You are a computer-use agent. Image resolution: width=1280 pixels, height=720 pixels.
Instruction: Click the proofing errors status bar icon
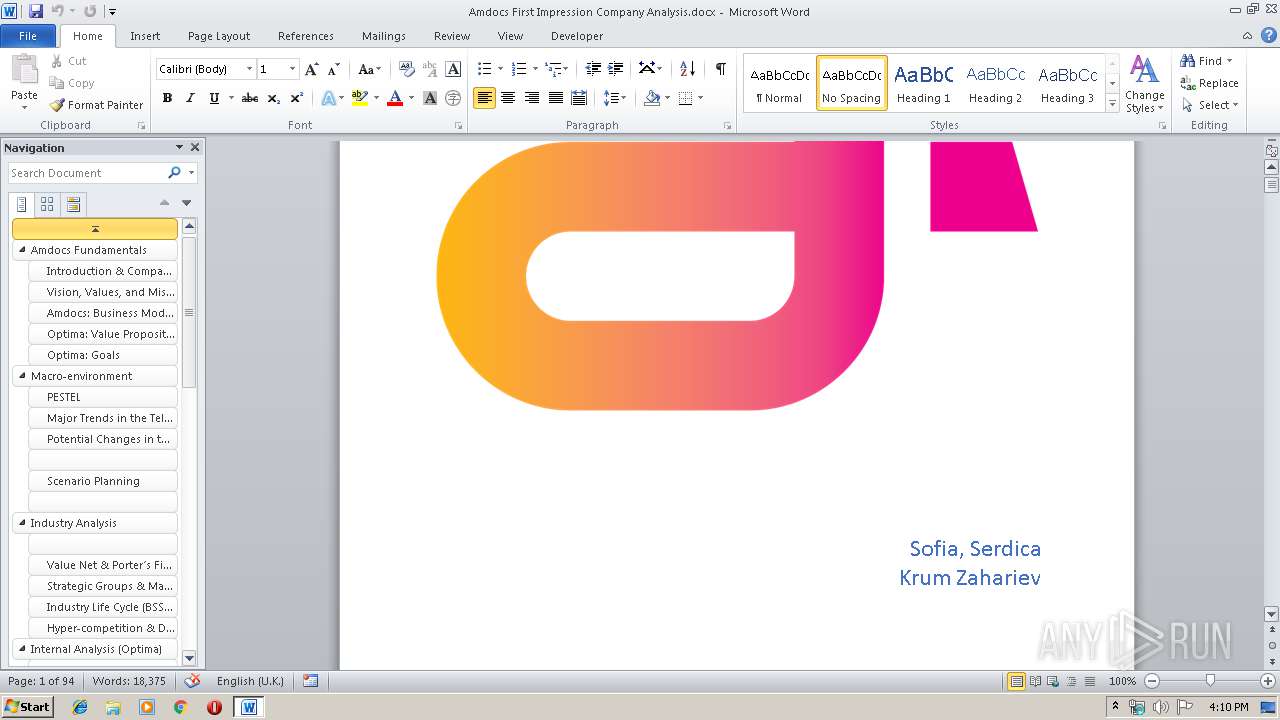pyautogui.click(x=193, y=681)
